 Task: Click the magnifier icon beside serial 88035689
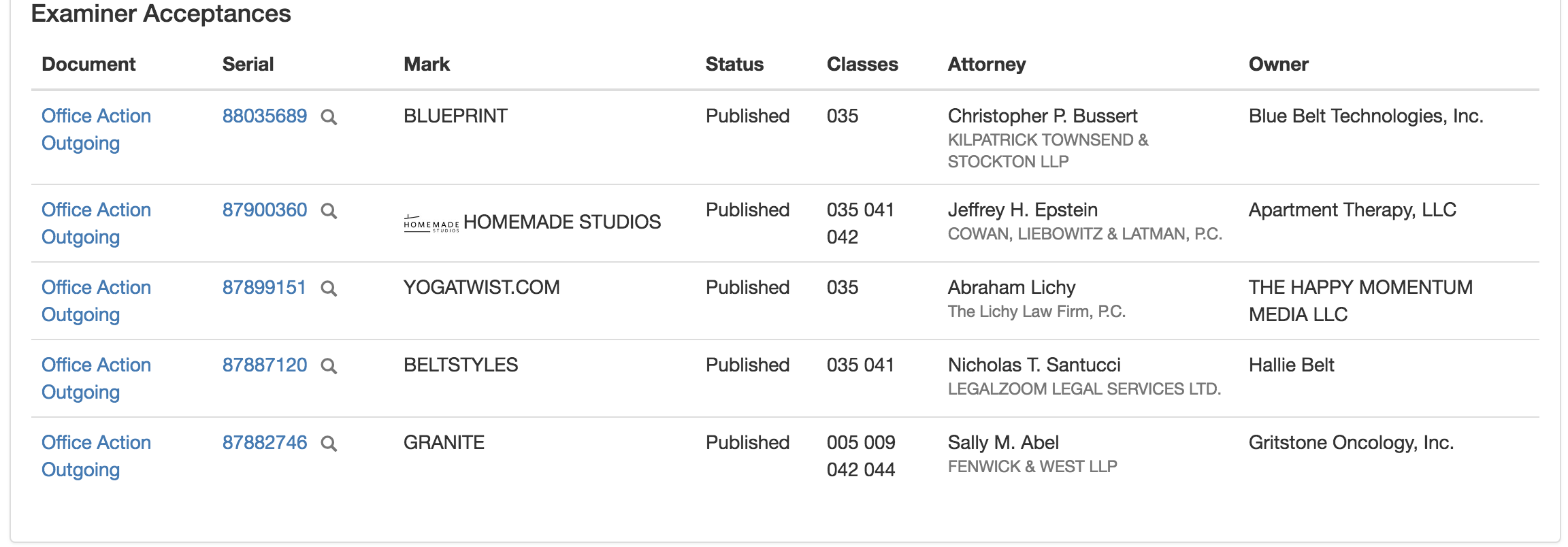(x=329, y=117)
